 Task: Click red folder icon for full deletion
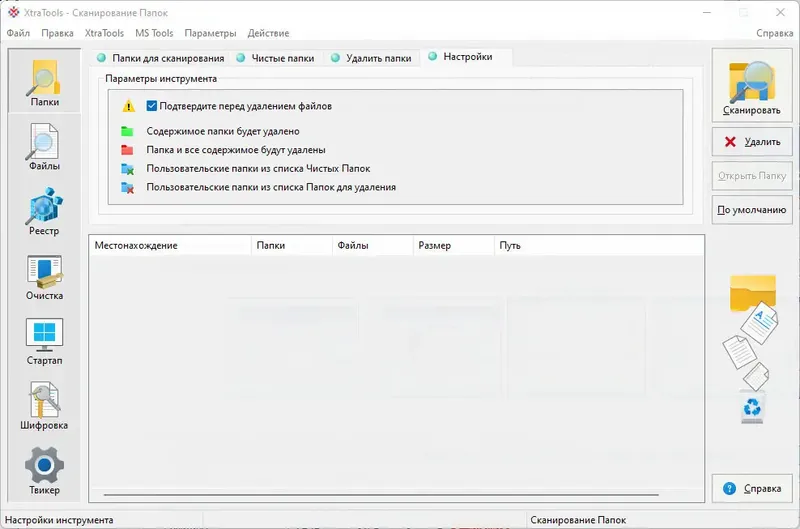tap(127, 150)
